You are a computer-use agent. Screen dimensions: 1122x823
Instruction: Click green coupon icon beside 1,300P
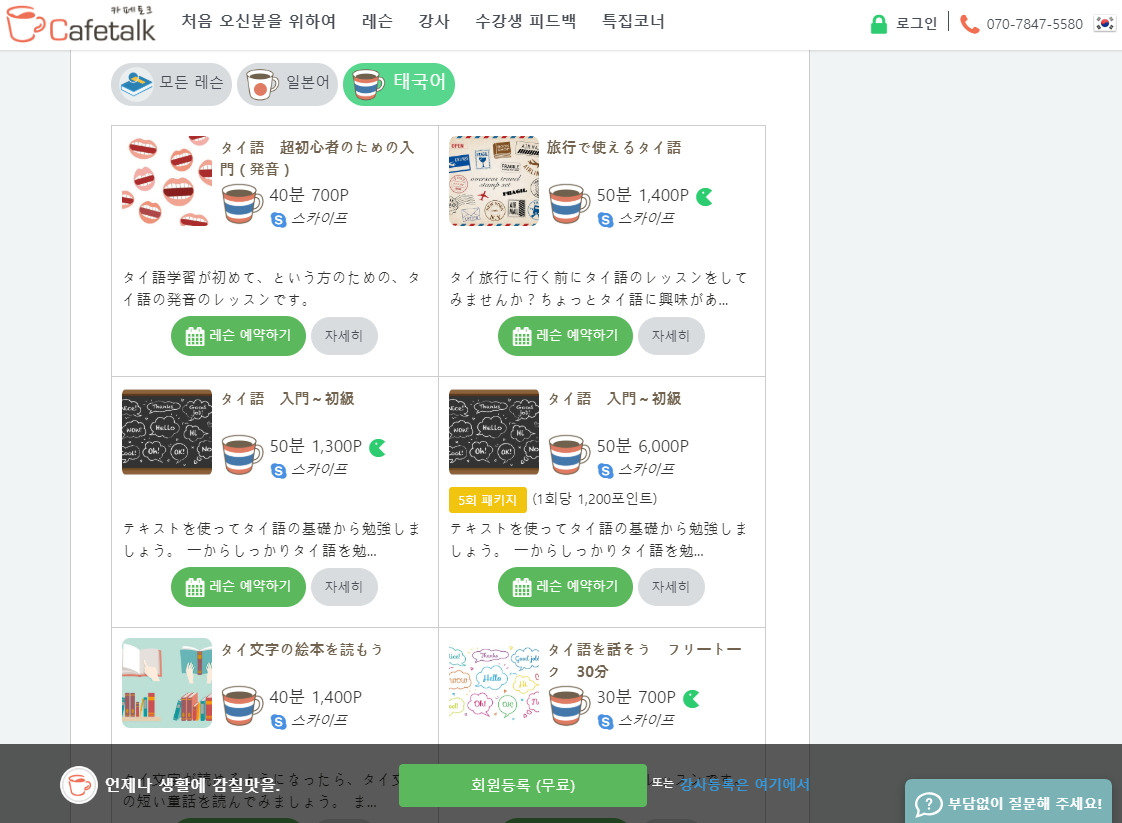pos(378,447)
